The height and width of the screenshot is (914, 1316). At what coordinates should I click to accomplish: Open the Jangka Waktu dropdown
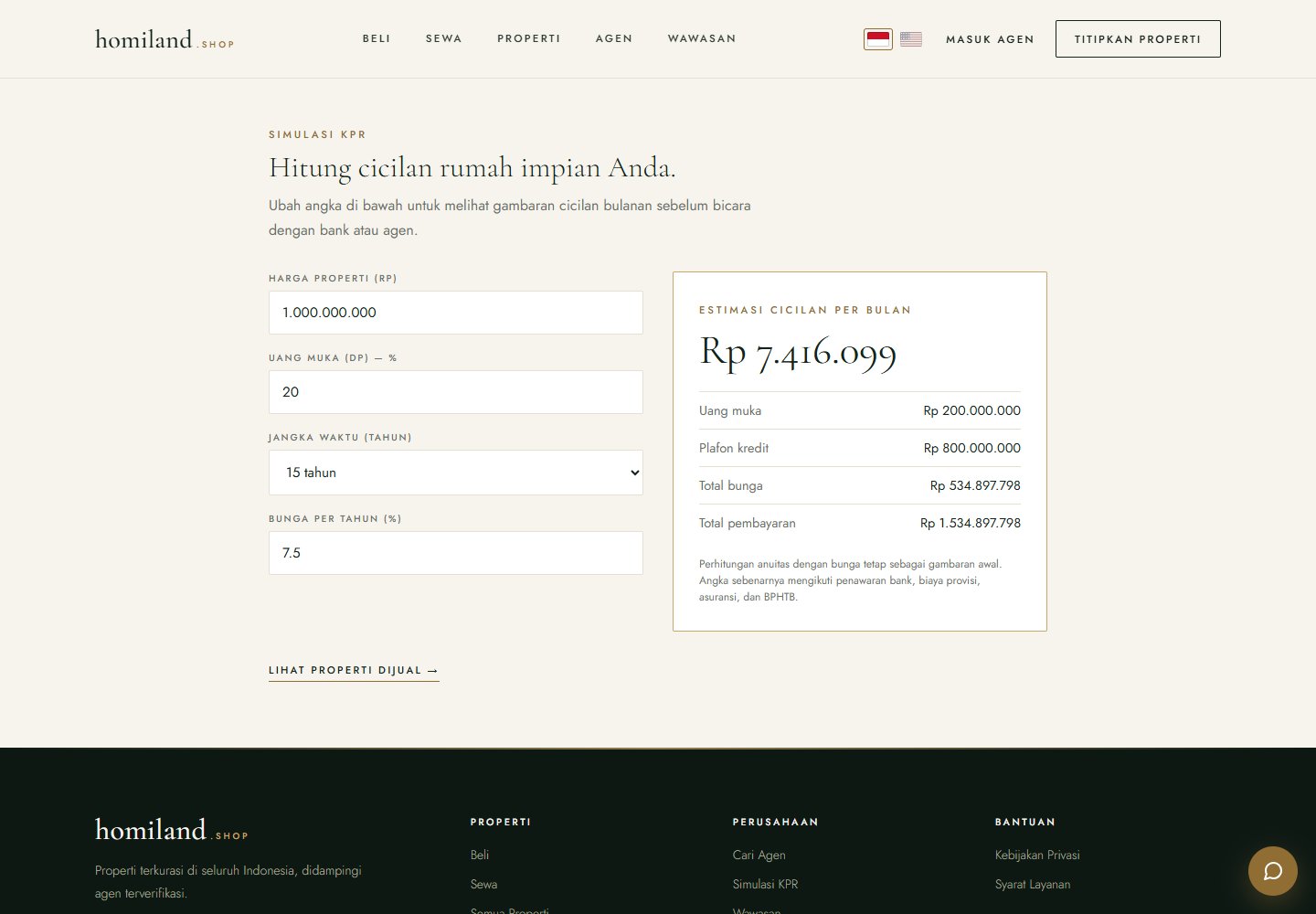(456, 473)
